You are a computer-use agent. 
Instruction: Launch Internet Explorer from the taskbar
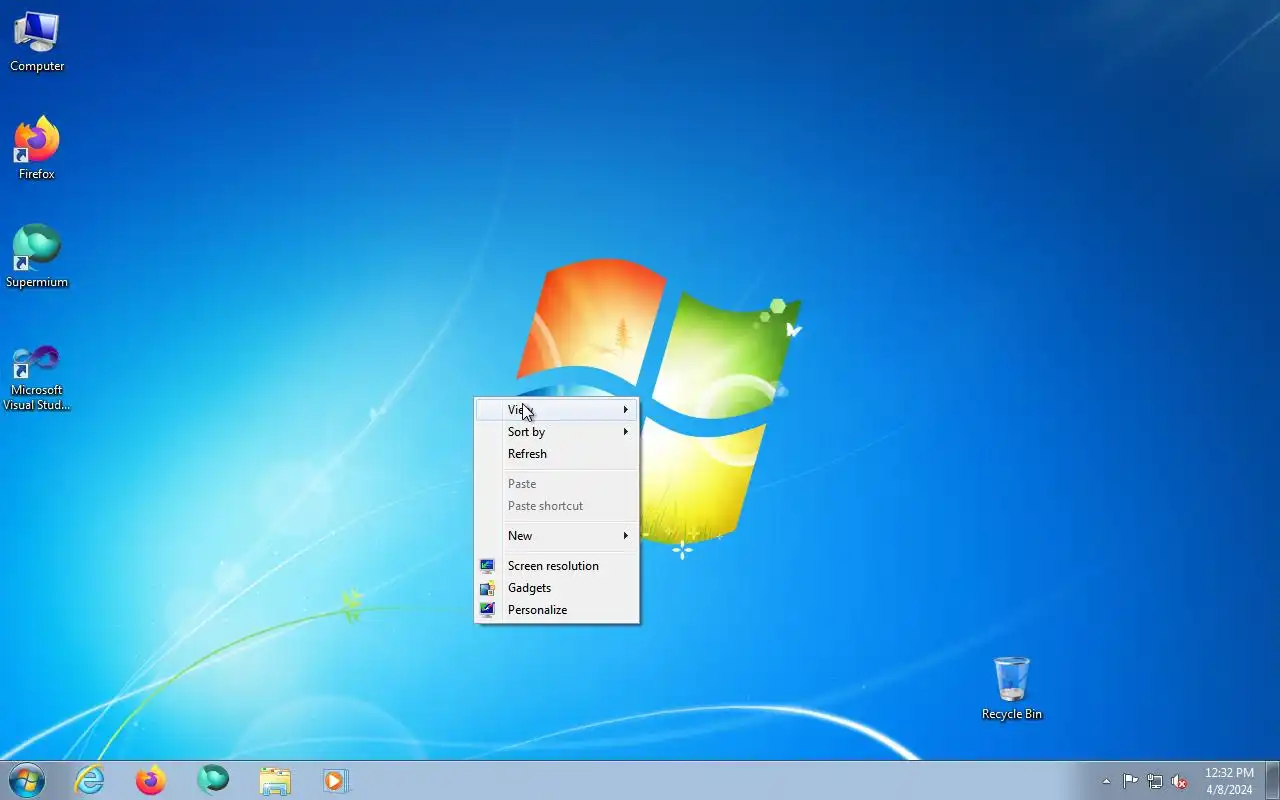pos(90,780)
